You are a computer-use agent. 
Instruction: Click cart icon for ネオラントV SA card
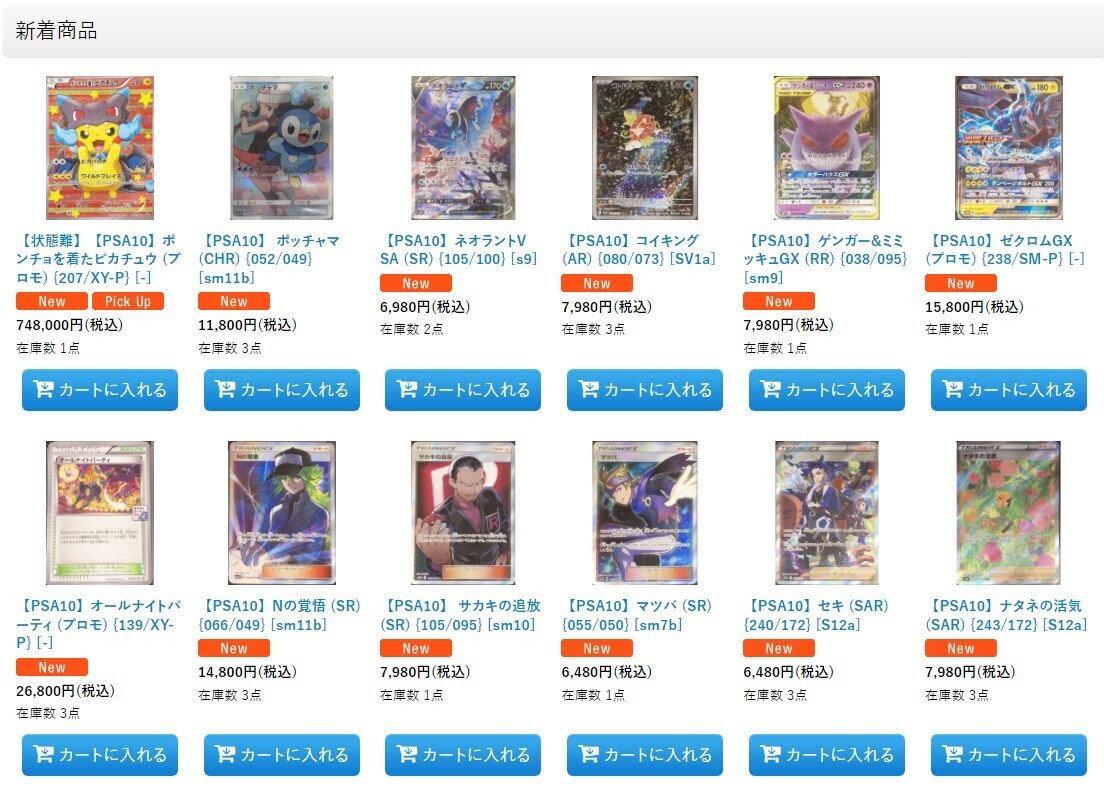click(408, 389)
